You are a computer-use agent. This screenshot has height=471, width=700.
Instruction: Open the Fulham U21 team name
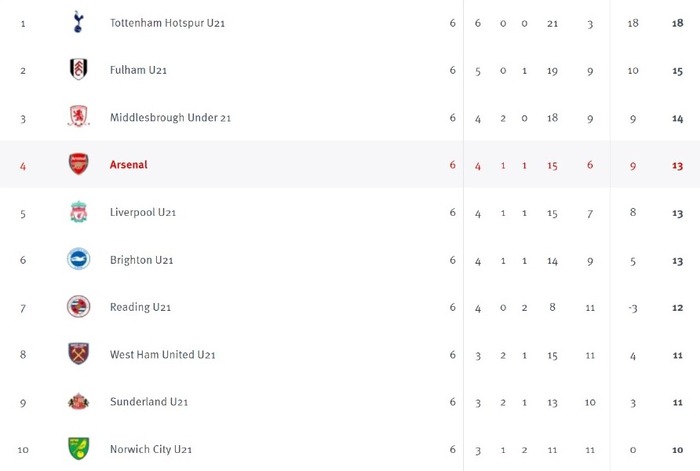click(138, 70)
